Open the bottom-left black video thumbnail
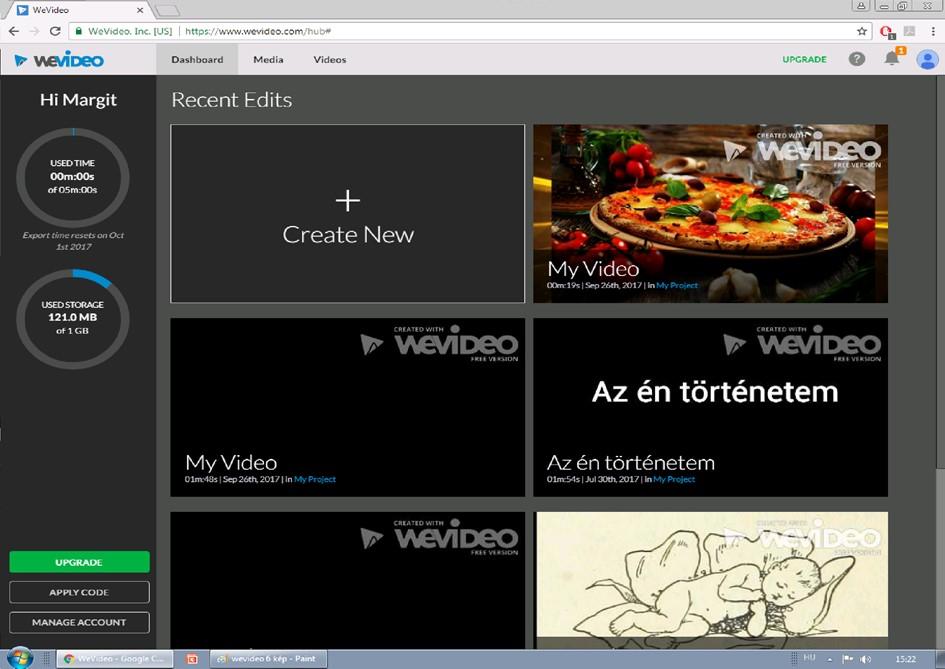The height and width of the screenshot is (669, 945). tap(348, 580)
